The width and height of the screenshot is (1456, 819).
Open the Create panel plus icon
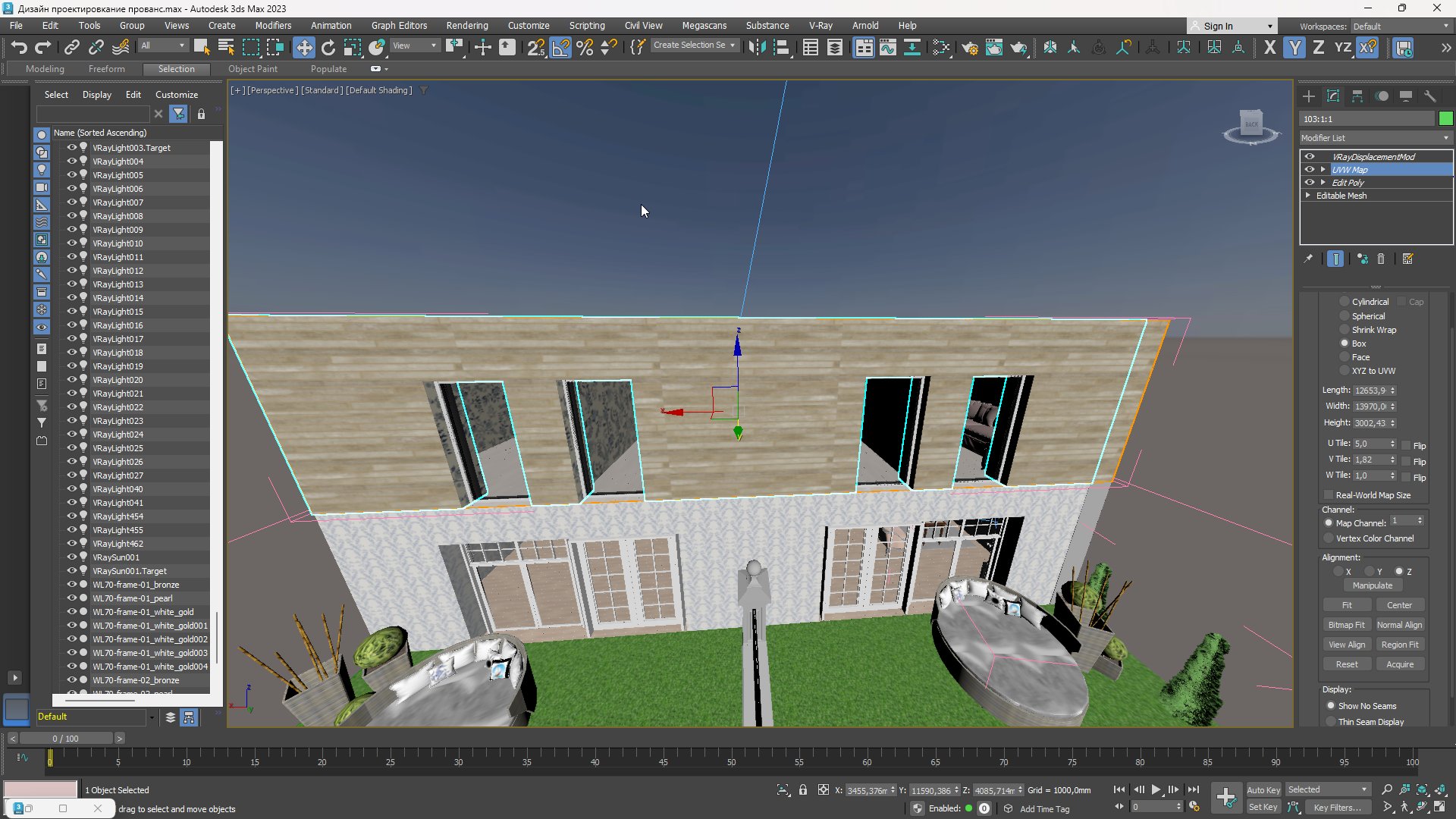pos(1309,96)
